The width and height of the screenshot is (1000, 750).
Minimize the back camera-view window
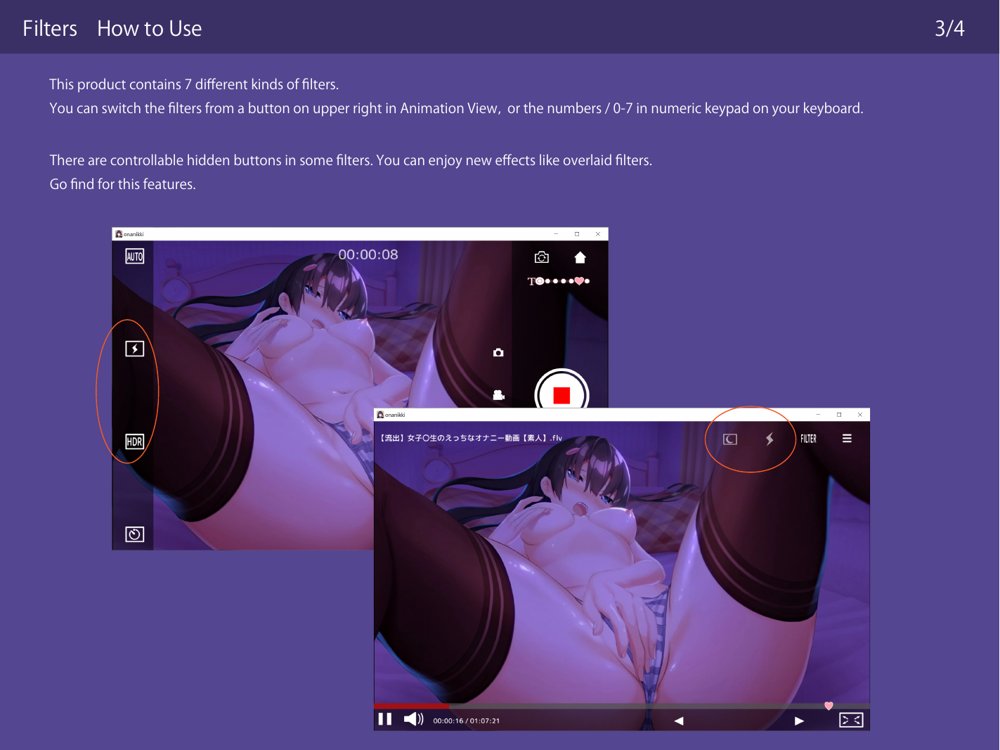point(555,234)
